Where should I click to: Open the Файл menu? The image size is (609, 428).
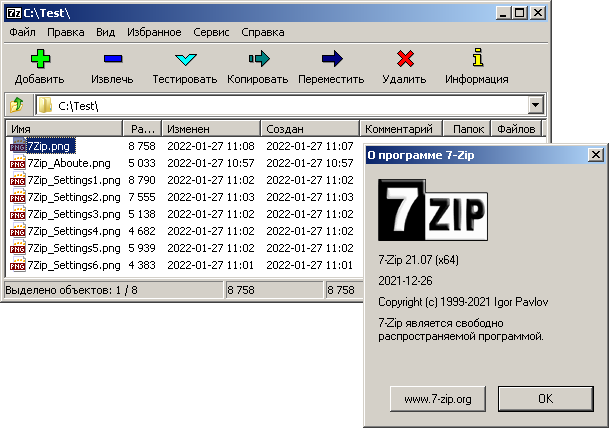tap(22, 32)
